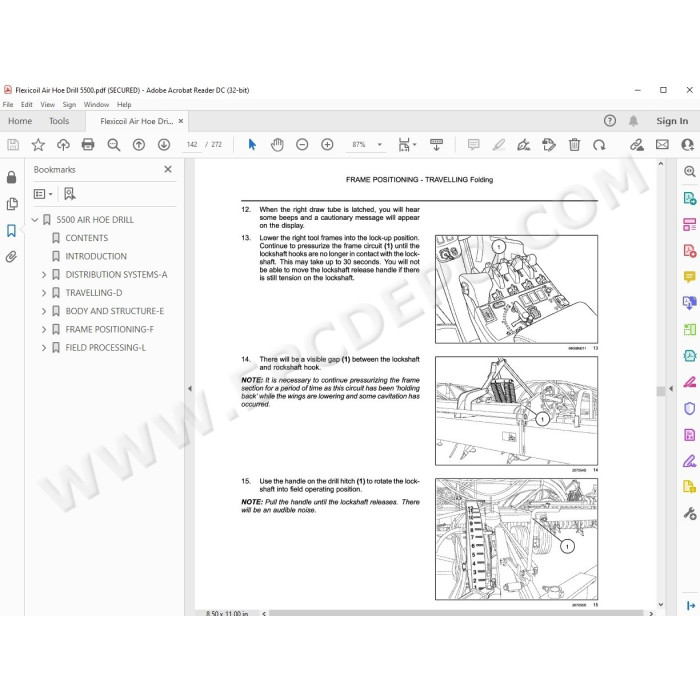Expand the FRAME POSITIONING-F bookmark
700x700 pixels.
pyautogui.click(x=44, y=329)
